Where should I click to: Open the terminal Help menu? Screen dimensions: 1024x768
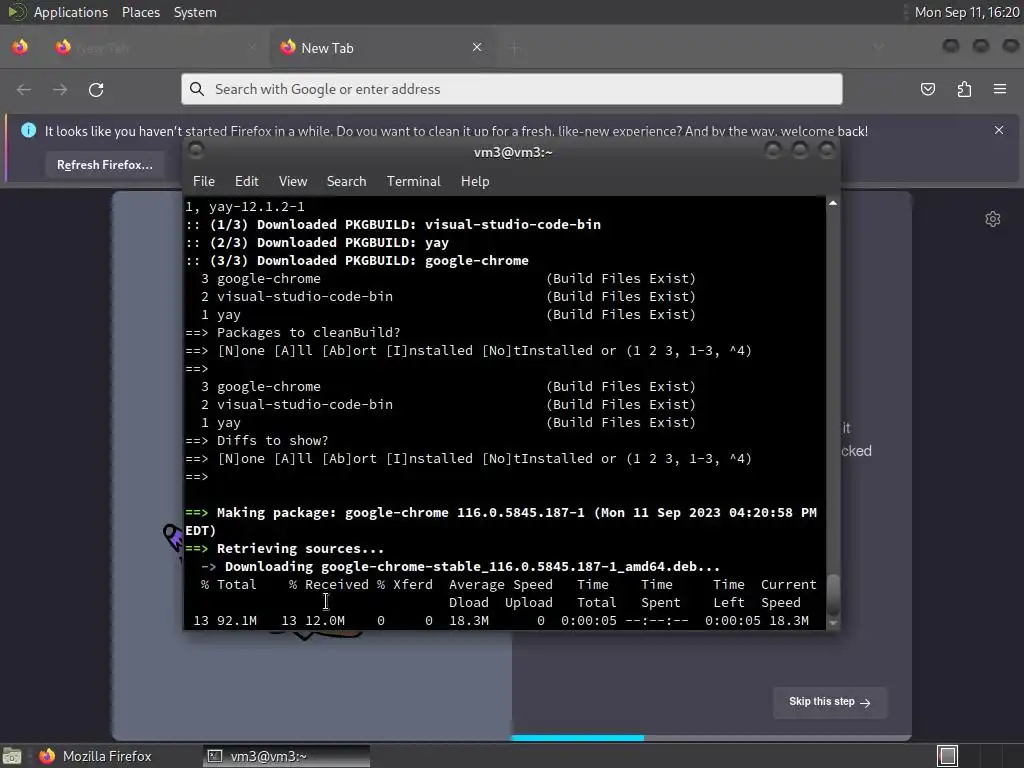pos(475,182)
